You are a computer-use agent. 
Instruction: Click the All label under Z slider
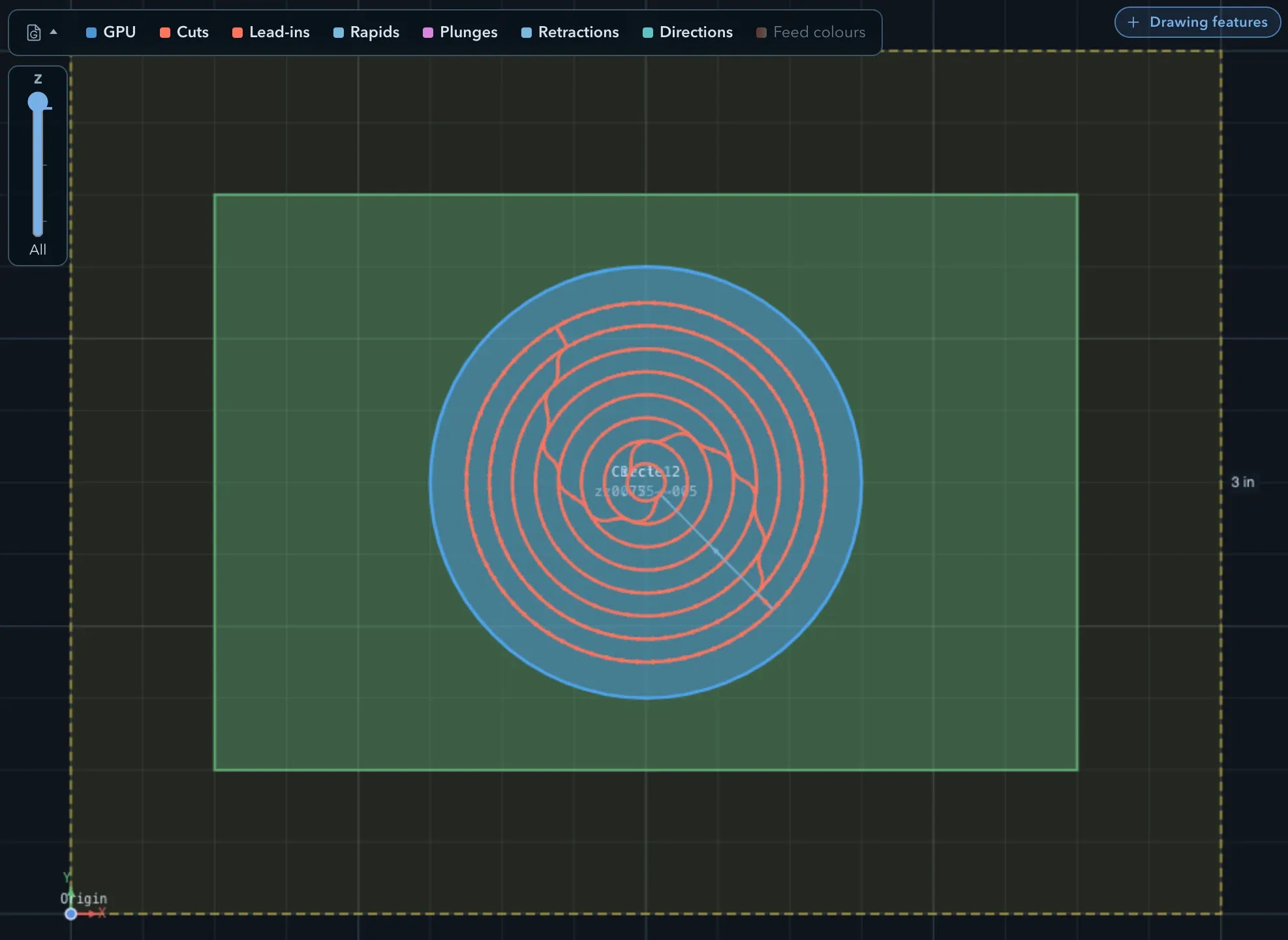(38, 249)
